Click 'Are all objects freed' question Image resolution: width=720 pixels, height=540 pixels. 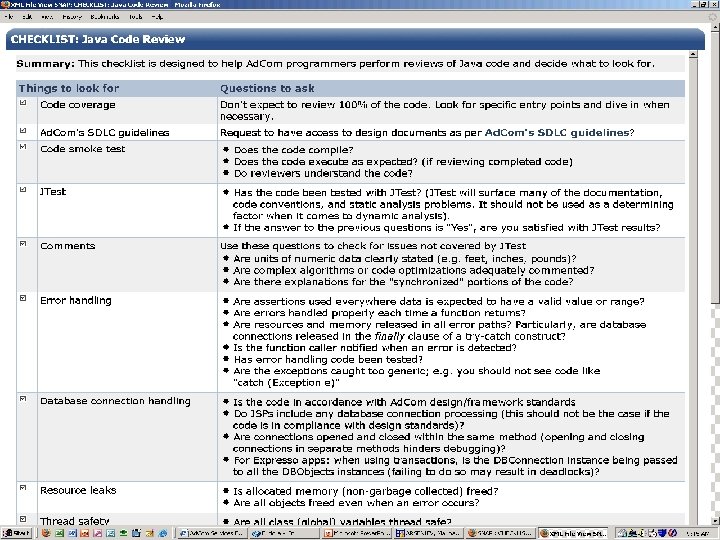click(x=356, y=502)
